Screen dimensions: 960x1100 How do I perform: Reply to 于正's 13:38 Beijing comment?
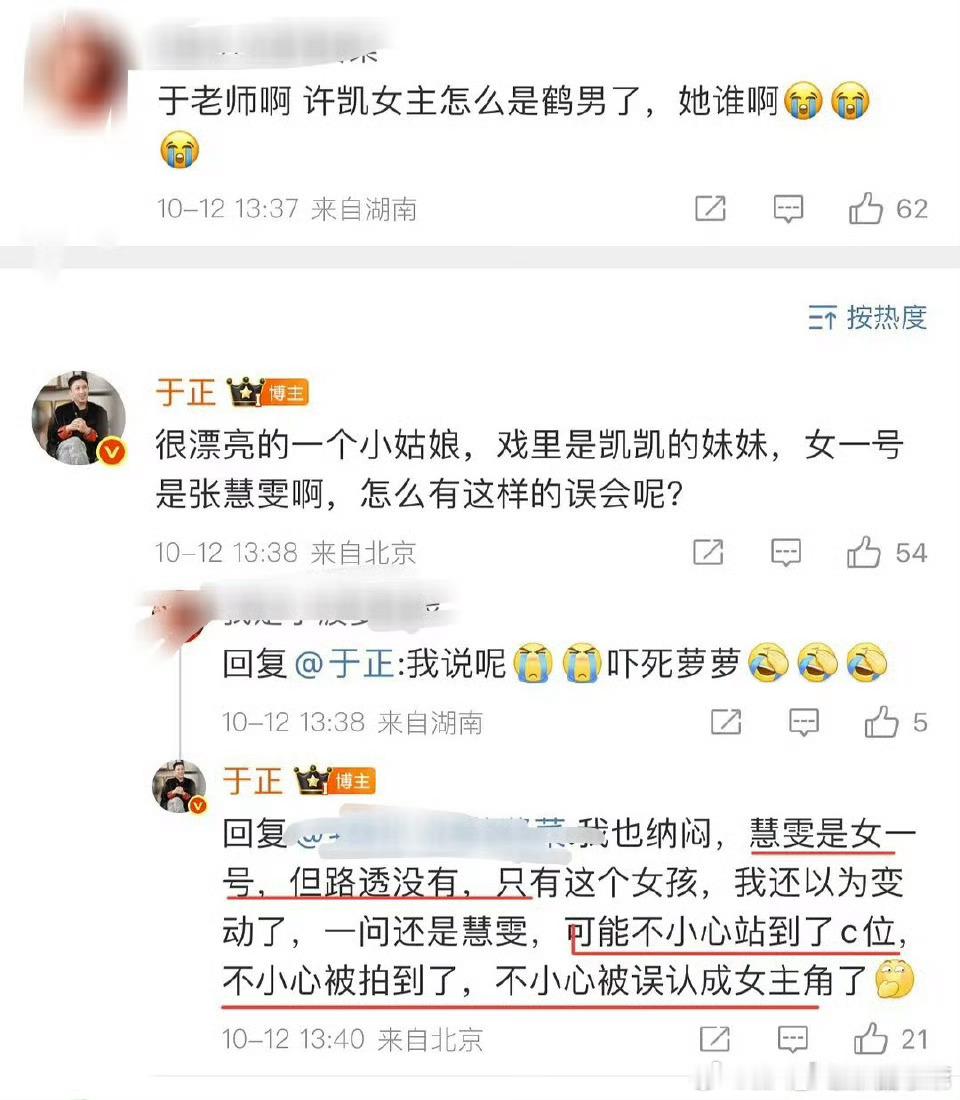pyautogui.click(x=786, y=553)
